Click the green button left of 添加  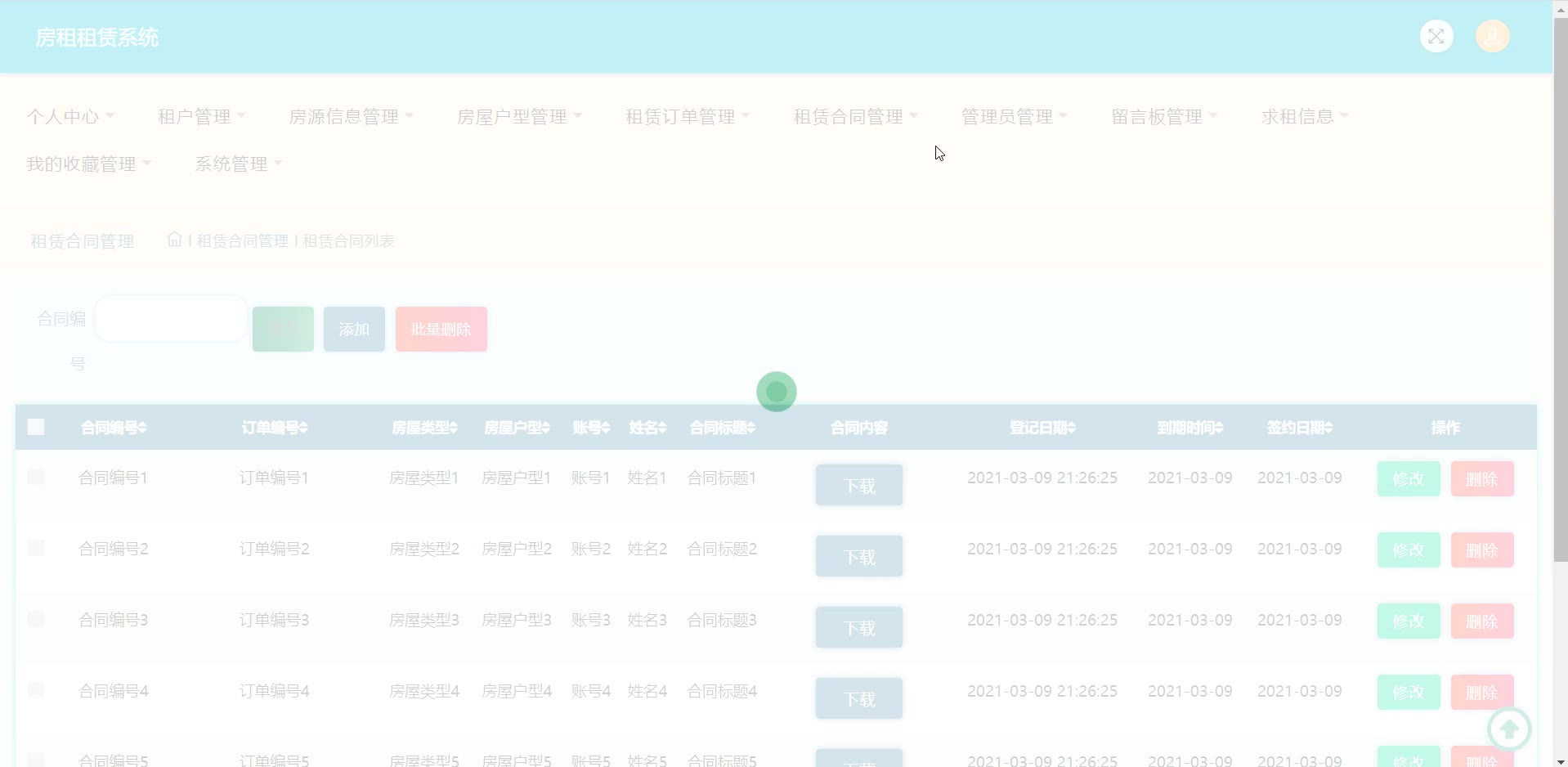pyautogui.click(x=283, y=329)
